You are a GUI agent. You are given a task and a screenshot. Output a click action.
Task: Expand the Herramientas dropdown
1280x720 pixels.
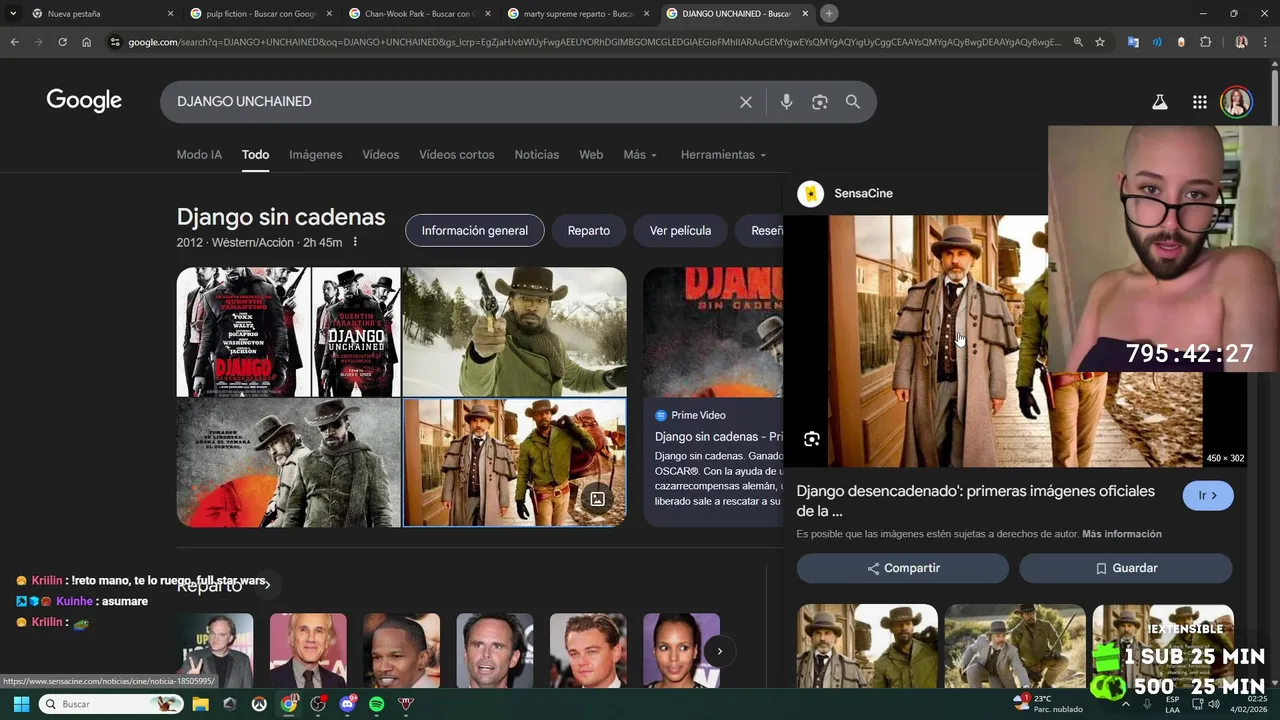[723, 155]
